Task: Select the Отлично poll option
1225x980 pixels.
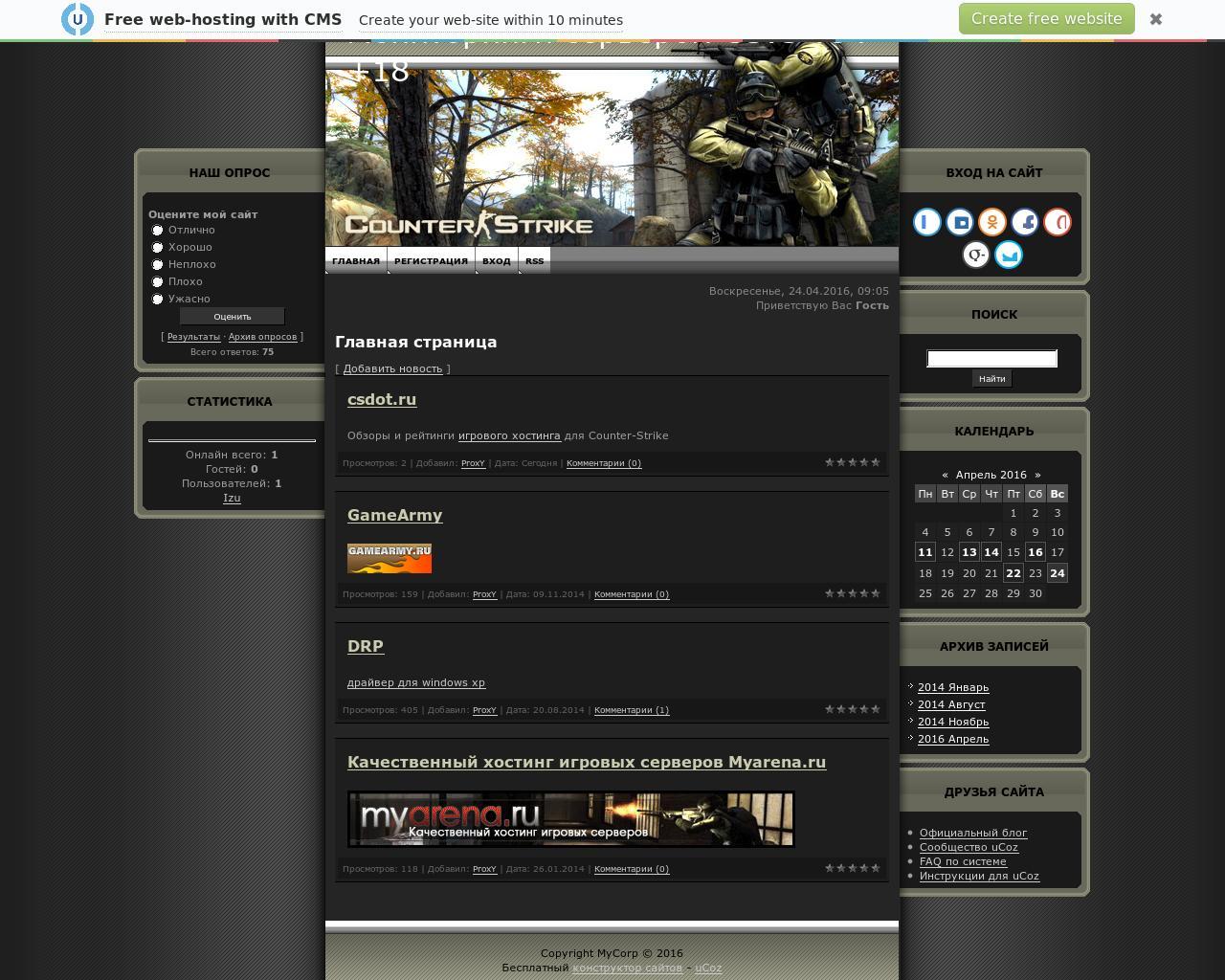Action: click(x=158, y=230)
